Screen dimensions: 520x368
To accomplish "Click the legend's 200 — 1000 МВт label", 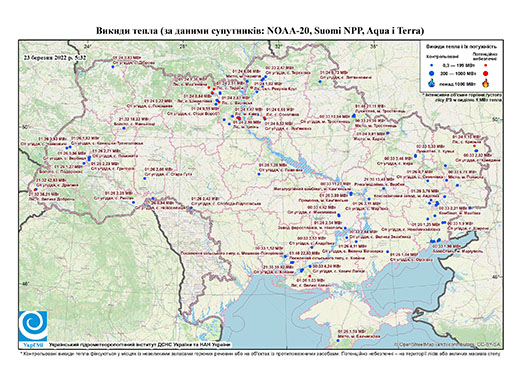I will pyautogui.click(x=458, y=73).
